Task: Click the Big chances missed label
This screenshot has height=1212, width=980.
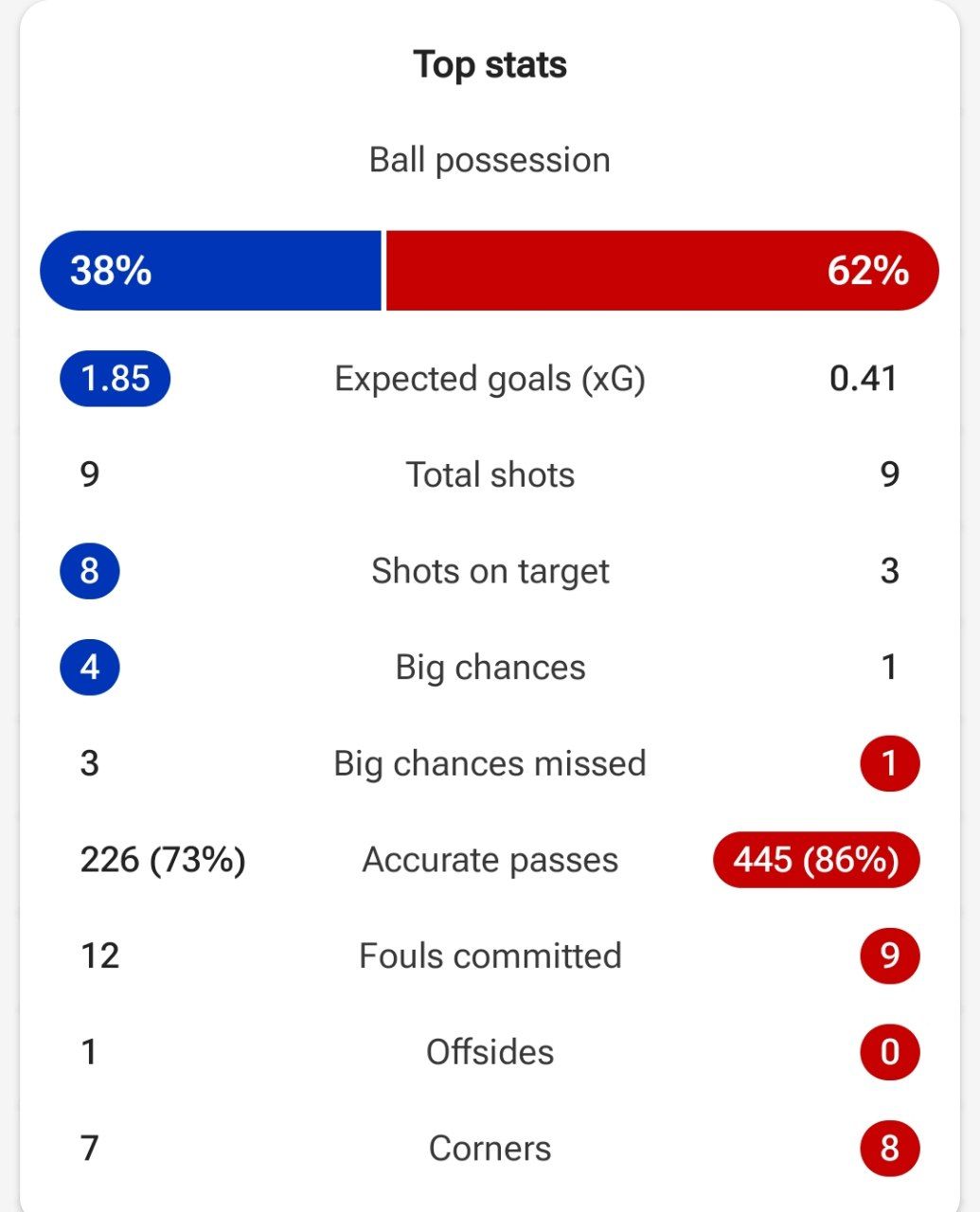Action: coord(490,763)
